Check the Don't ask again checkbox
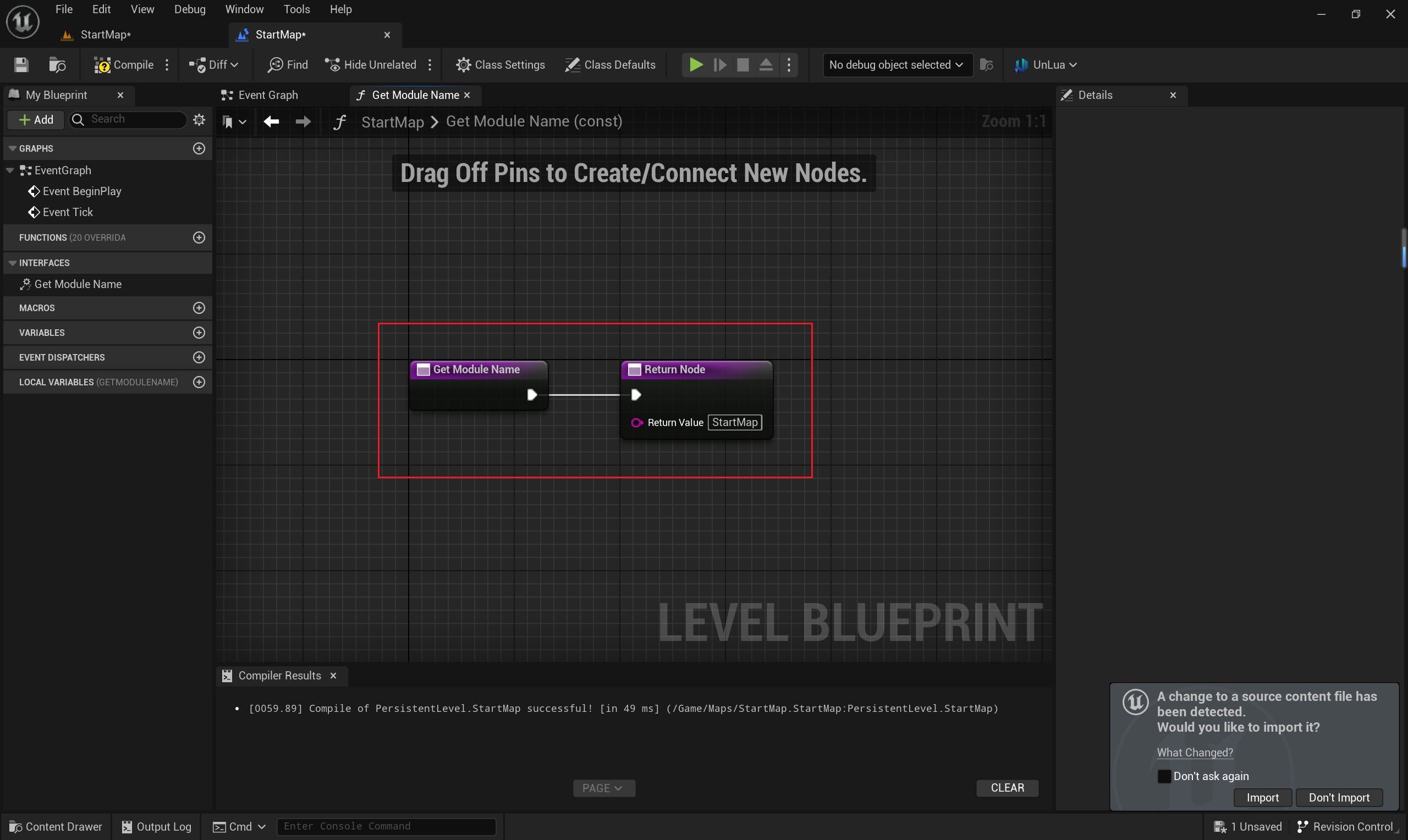The width and height of the screenshot is (1408, 840). tap(1164, 776)
